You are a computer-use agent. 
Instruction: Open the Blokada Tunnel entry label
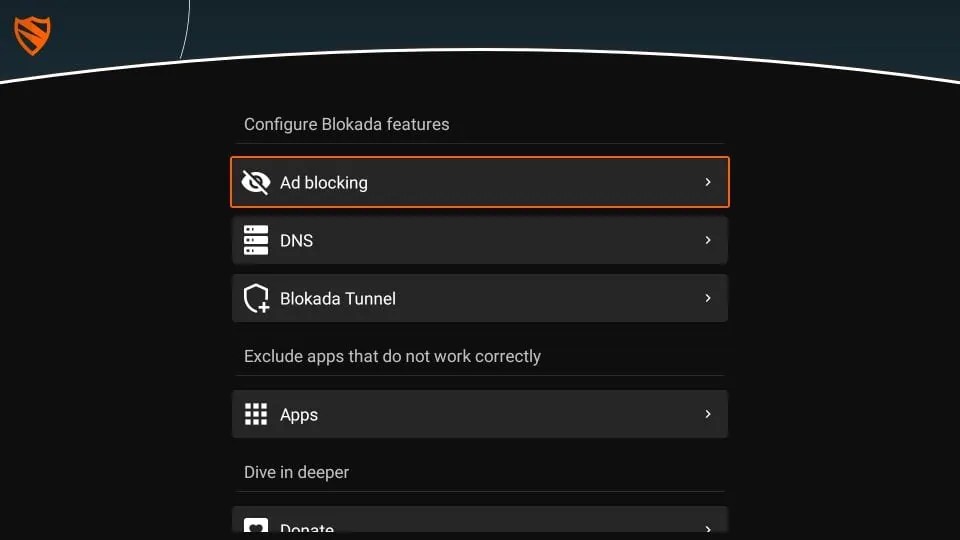point(338,298)
